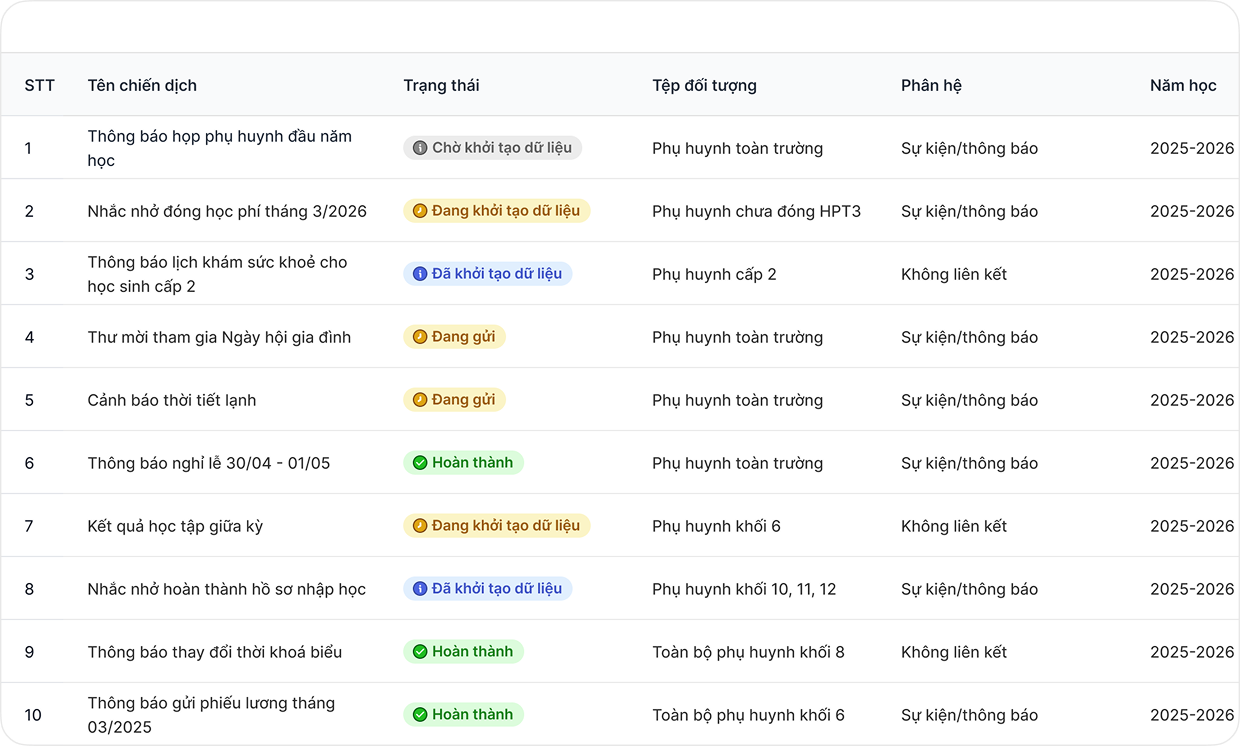1240x746 pixels.
Task: Select campaign 'Nhắc nhở đóng học phí tháng 3/2026'
Action: [x=227, y=211]
